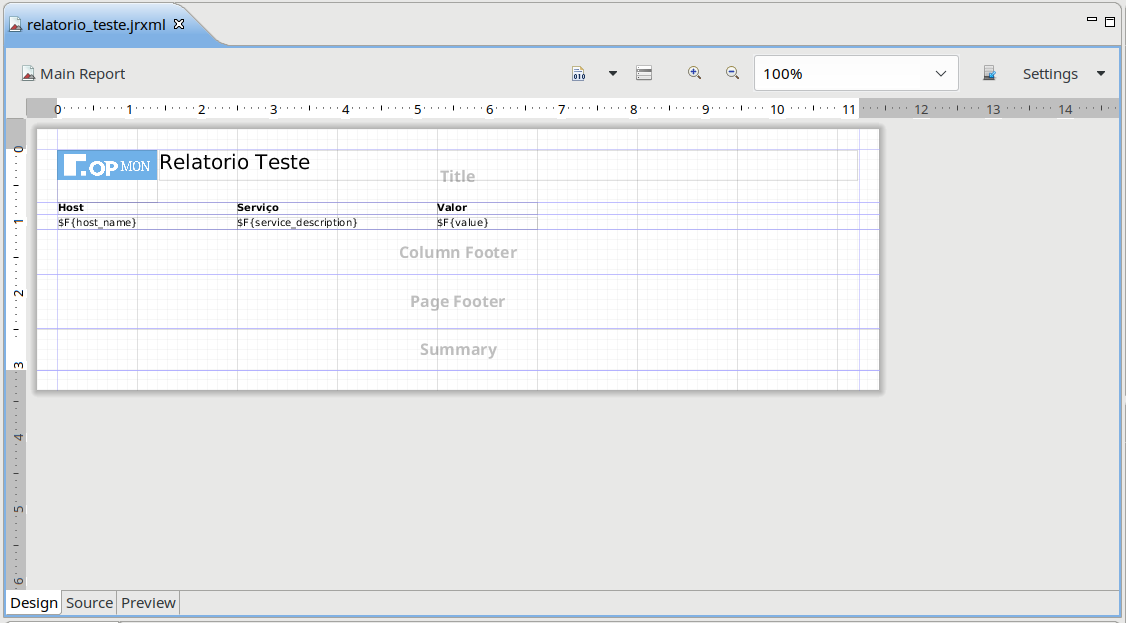This screenshot has width=1126, height=623.
Task: Select the Relatorio Teste title text
Action: 235,162
